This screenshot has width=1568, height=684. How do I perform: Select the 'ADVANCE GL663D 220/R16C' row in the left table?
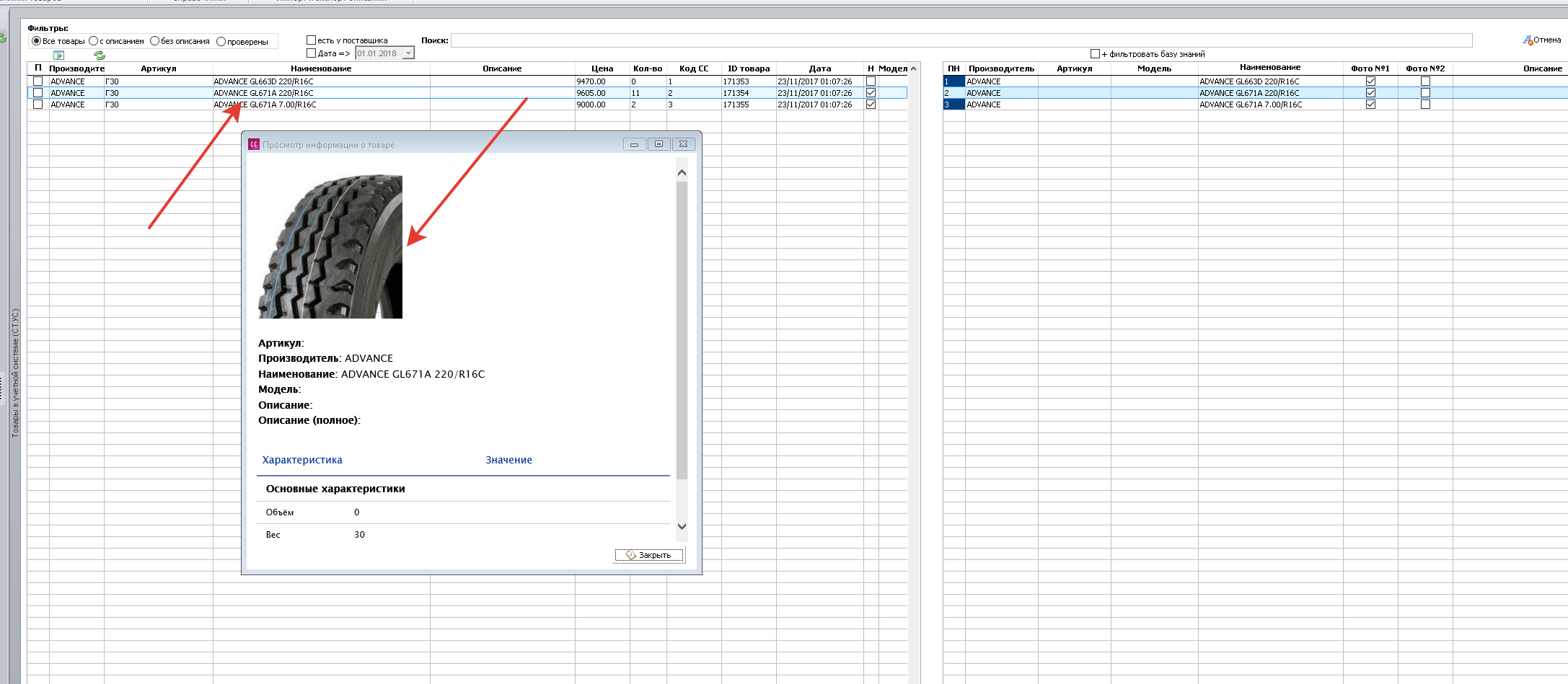pos(467,81)
